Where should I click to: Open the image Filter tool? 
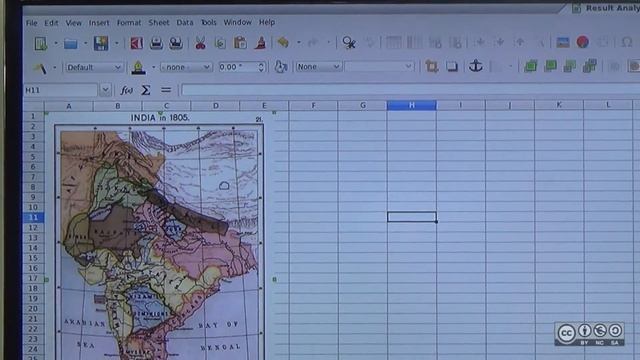click(x=40, y=68)
